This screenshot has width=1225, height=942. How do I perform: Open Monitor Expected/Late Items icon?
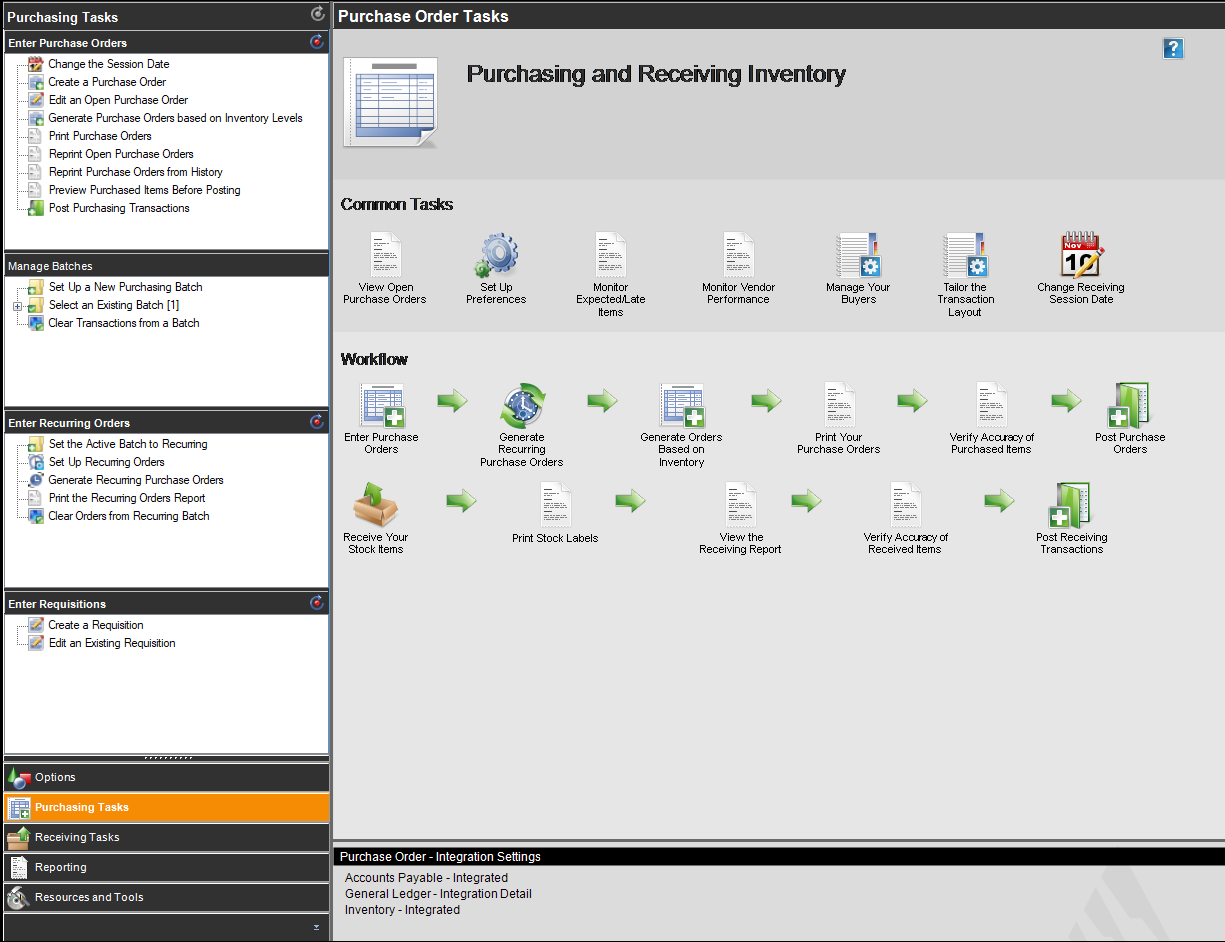coord(610,255)
